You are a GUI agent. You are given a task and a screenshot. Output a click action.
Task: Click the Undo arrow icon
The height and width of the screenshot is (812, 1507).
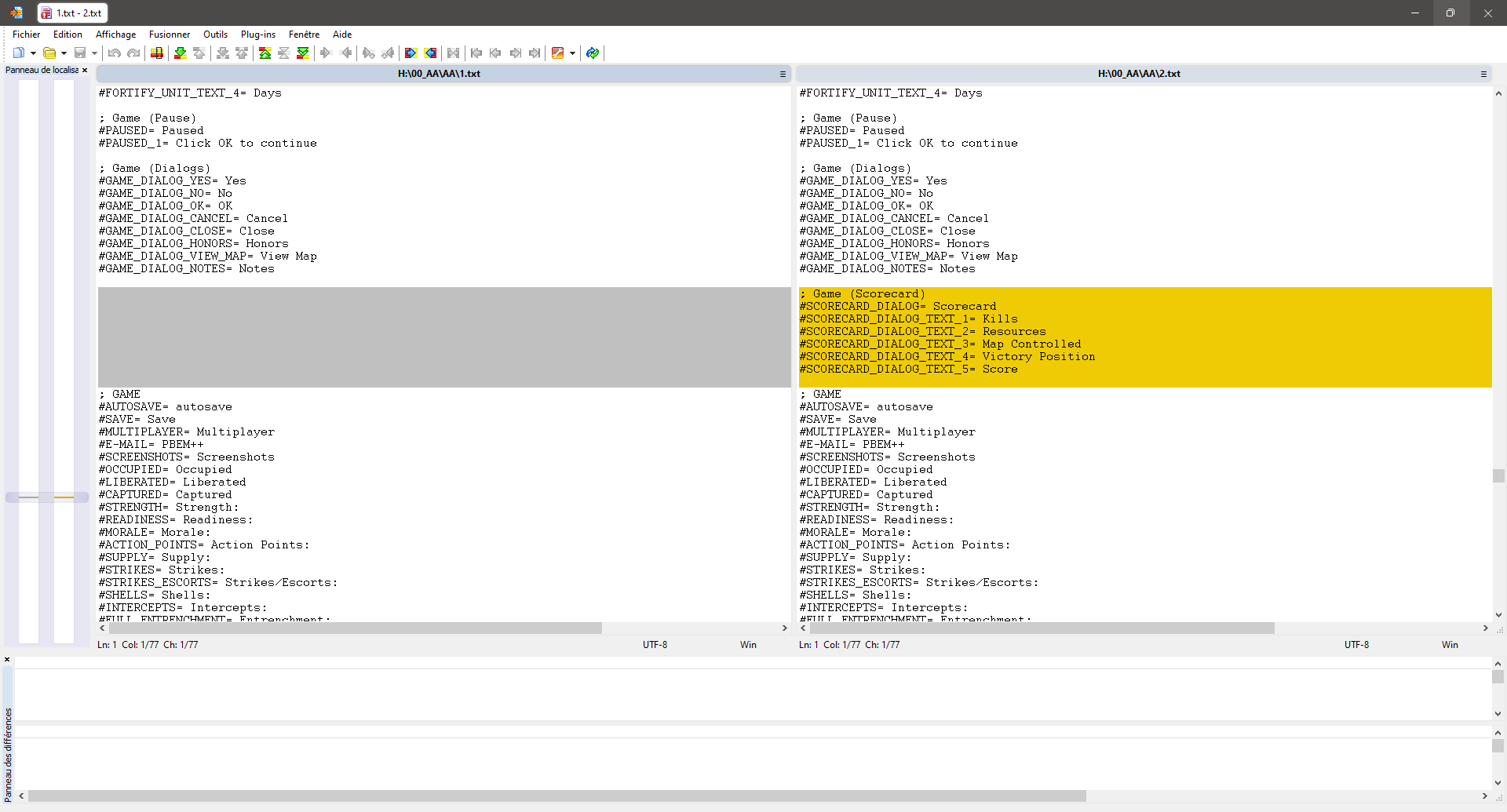(x=115, y=53)
